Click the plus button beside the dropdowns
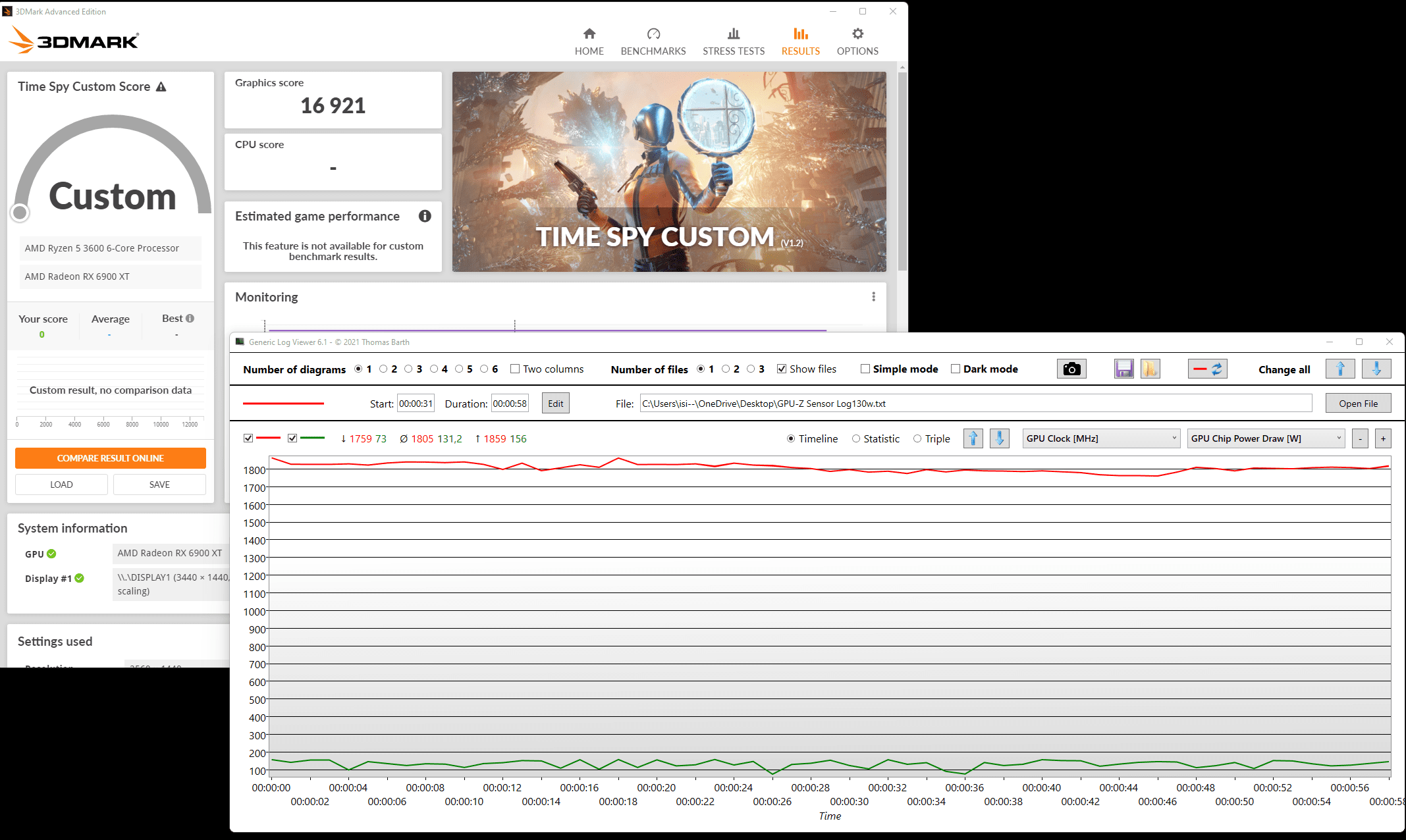 click(1383, 438)
